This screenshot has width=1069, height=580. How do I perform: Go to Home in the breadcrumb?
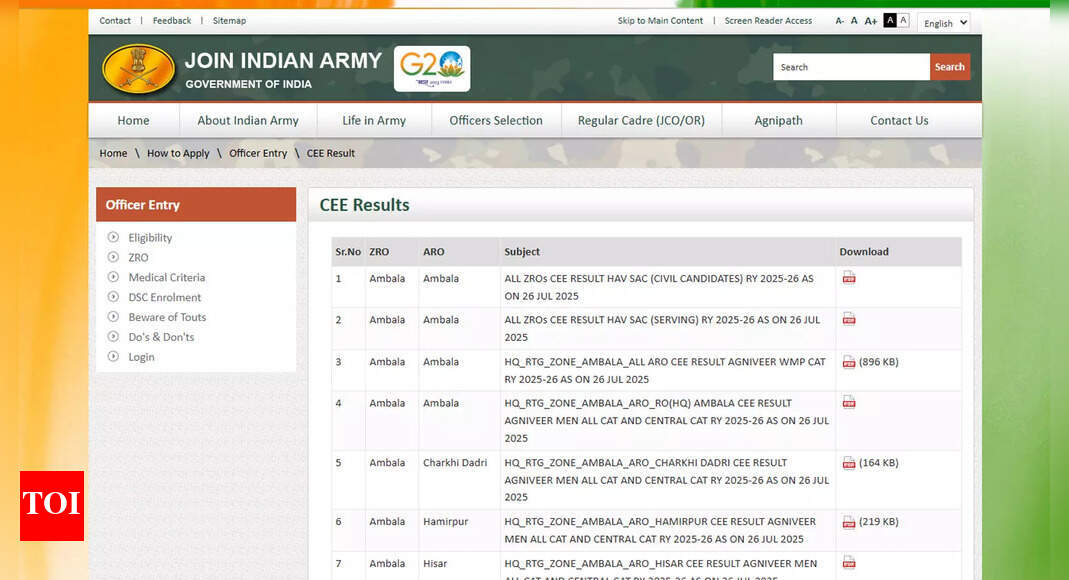(113, 153)
